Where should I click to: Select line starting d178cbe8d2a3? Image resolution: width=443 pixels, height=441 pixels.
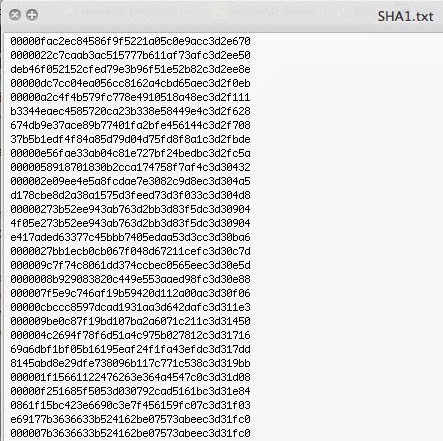click(130, 195)
